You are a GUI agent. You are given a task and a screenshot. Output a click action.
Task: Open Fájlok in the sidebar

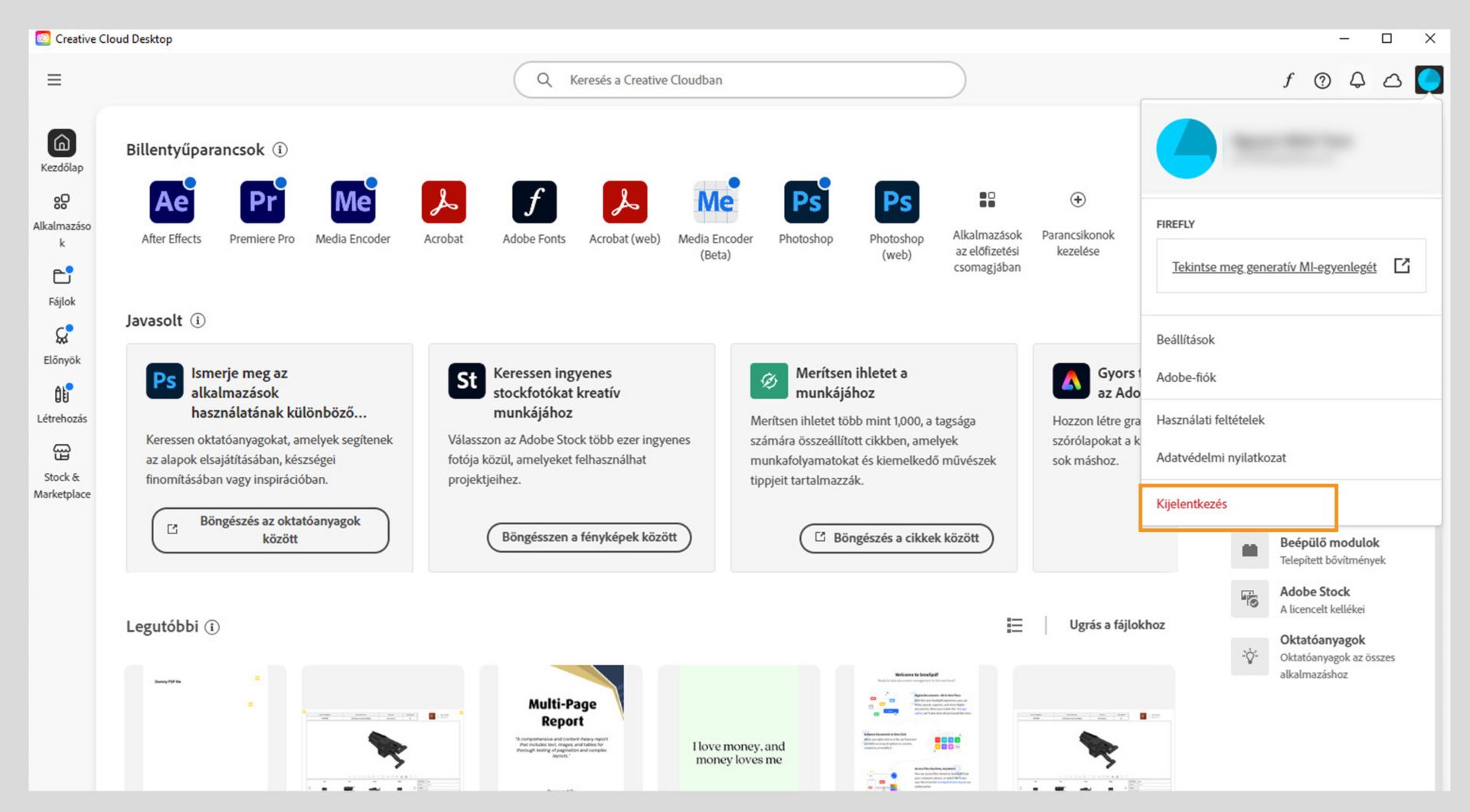pyautogui.click(x=62, y=286)
